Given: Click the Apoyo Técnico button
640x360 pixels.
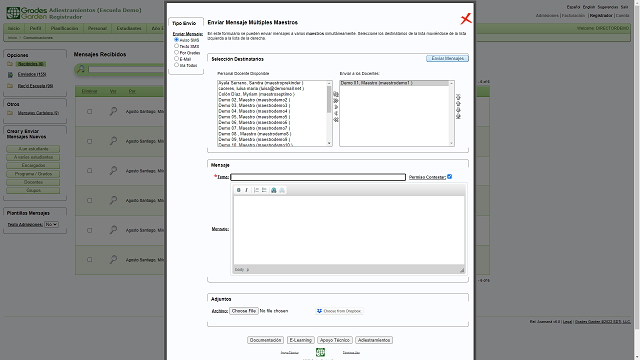Looking at the screenshot, I should 335,340.
